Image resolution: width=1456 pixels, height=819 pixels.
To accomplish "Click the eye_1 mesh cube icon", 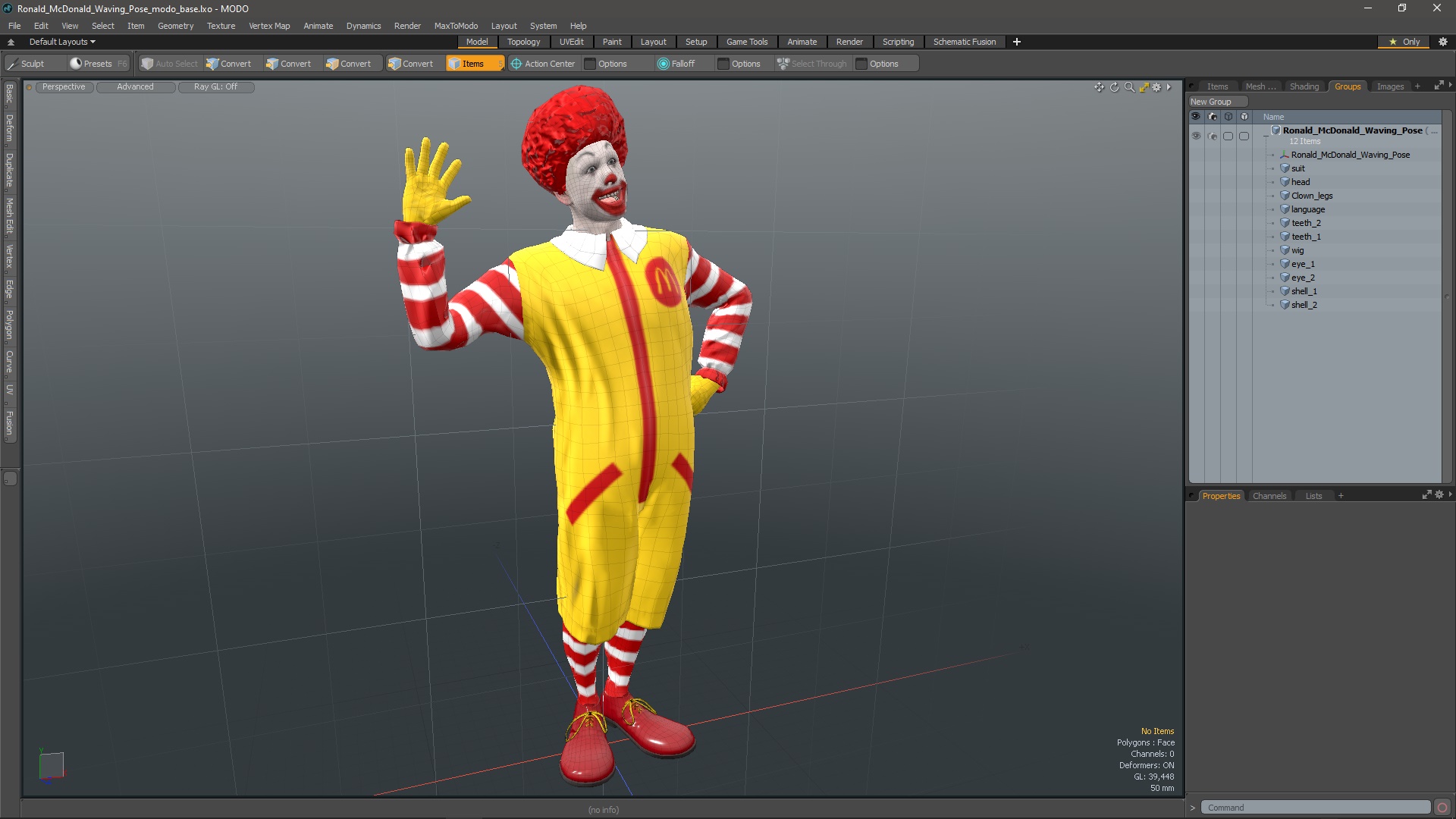I will [x=1285, y=264].
